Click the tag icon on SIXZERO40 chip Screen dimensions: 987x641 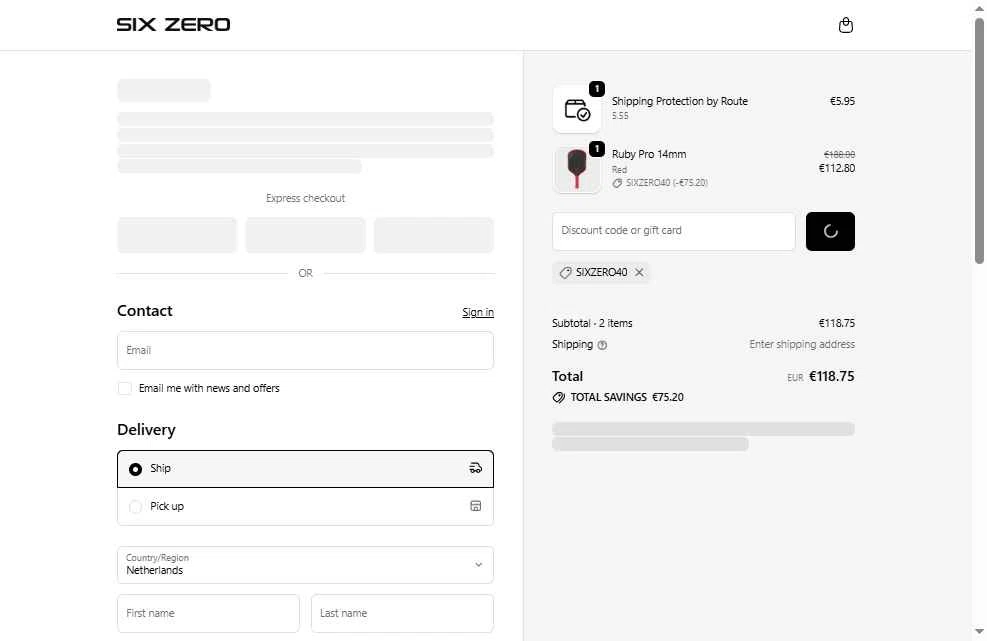[x=565, y=272]
